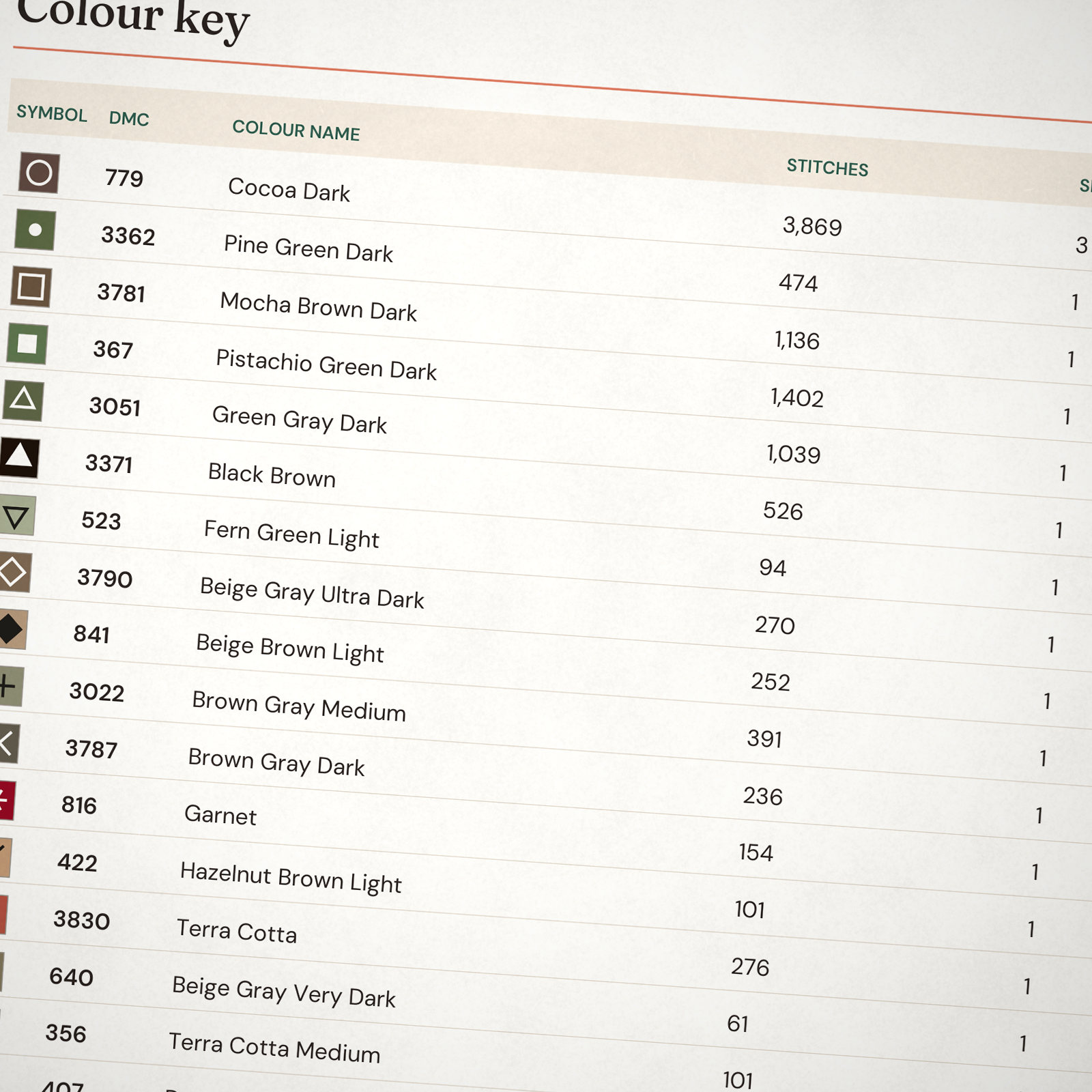Click the outlined triangle symbol for Green Gray Dark
1092x1092 pixels.
tap(23, 401)
